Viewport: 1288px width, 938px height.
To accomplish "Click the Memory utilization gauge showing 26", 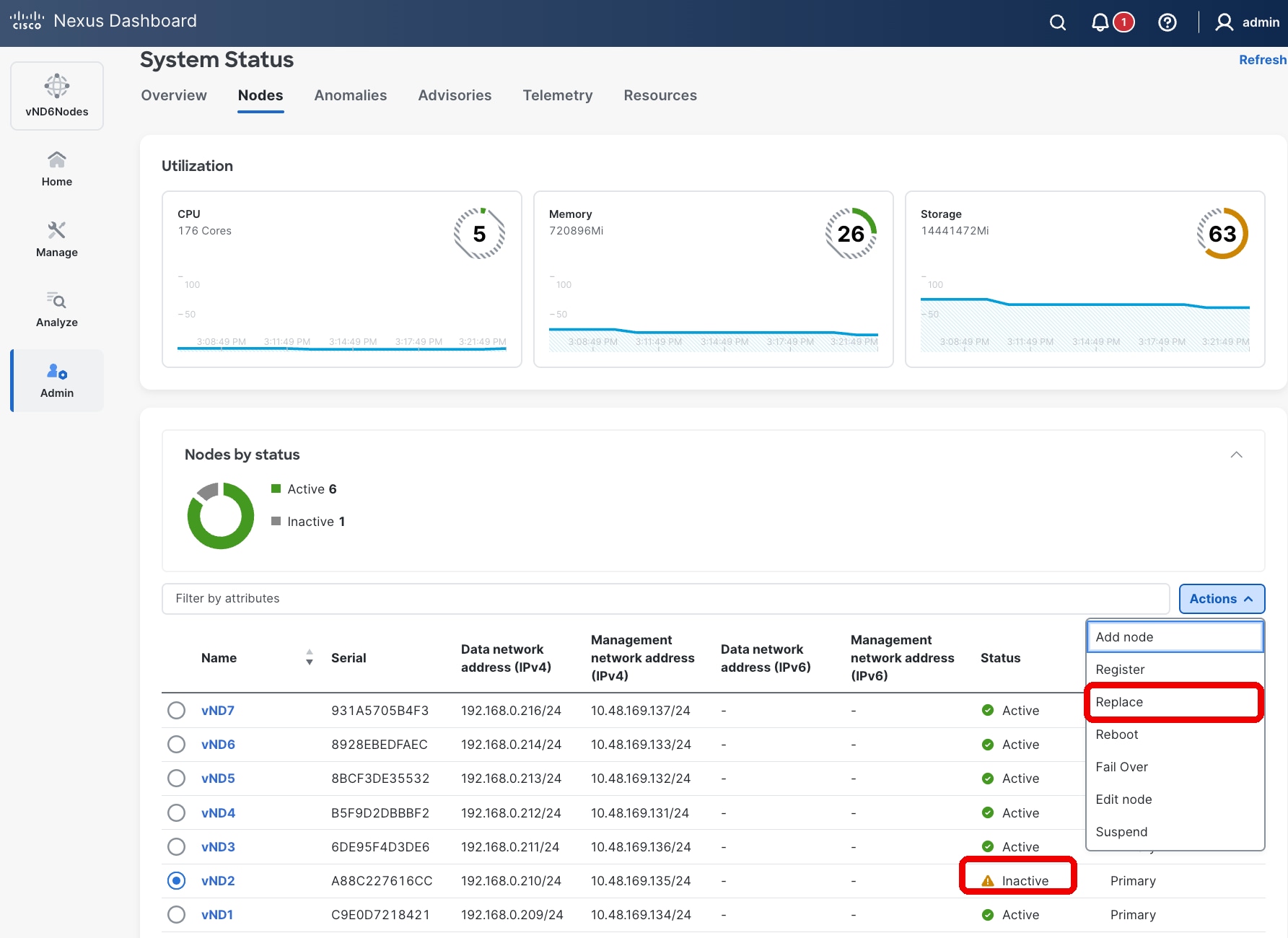I will [x=851, y=234].
